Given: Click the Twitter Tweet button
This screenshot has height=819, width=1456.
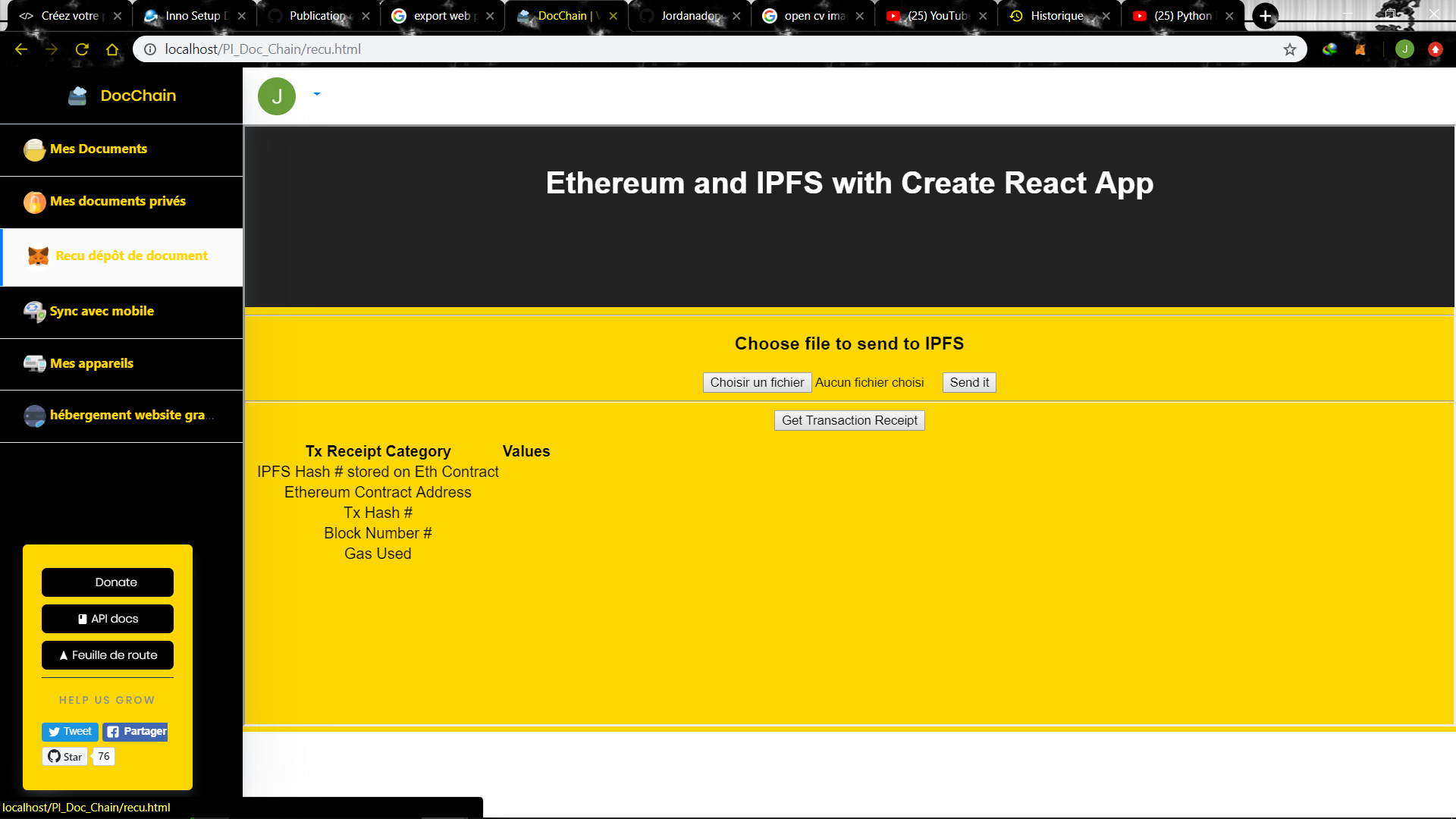Looking at the screenshot, I should pyautogui.click(x=70, y=732).
